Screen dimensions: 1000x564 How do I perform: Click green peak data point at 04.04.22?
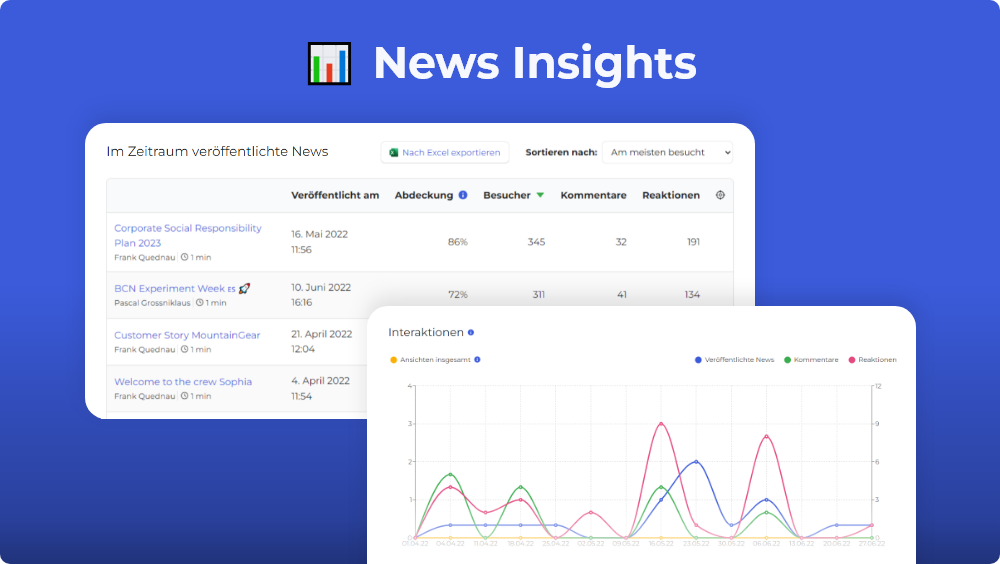point(450,475)
